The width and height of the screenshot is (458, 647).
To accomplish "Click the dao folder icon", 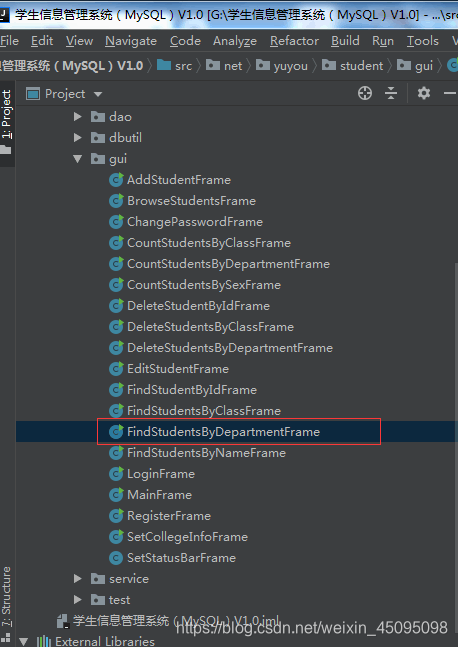I will [97, 117].
